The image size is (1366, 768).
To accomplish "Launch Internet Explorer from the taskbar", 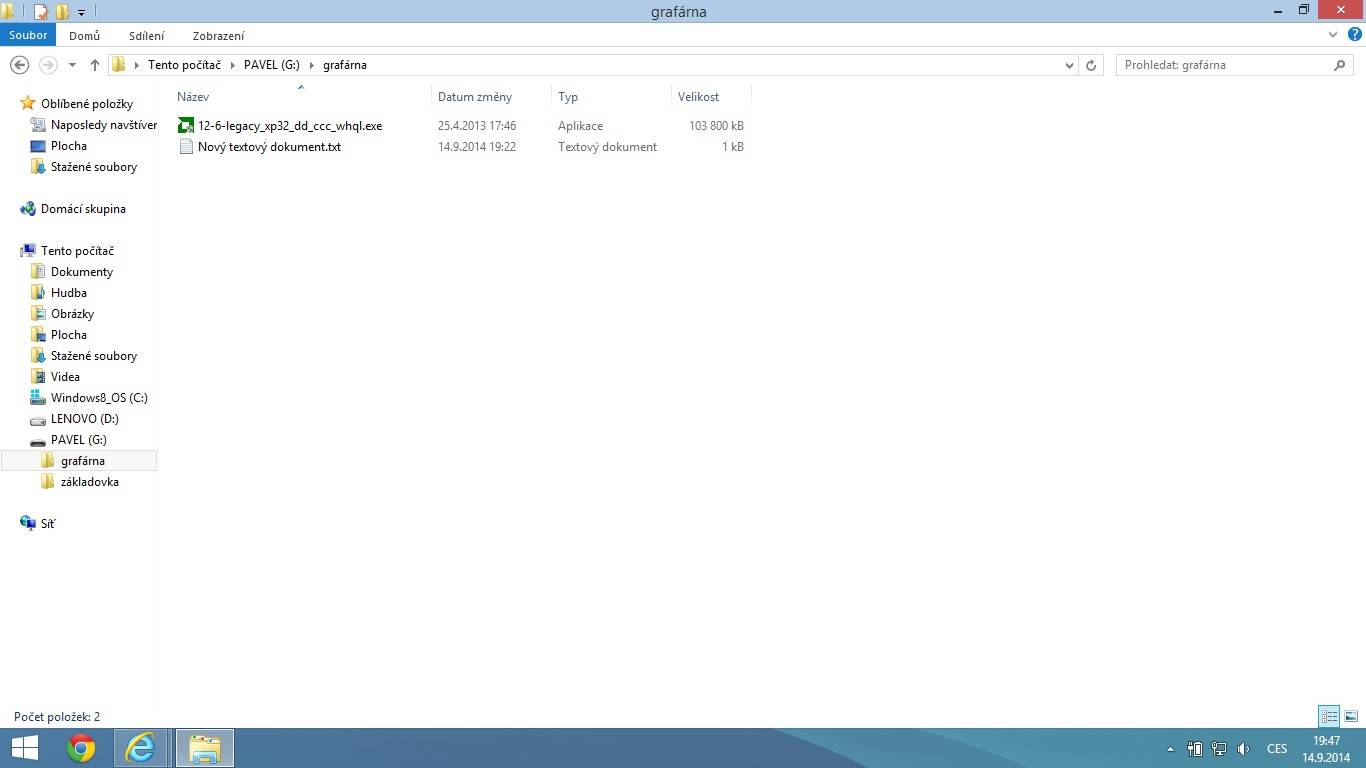I will [140, 748].
